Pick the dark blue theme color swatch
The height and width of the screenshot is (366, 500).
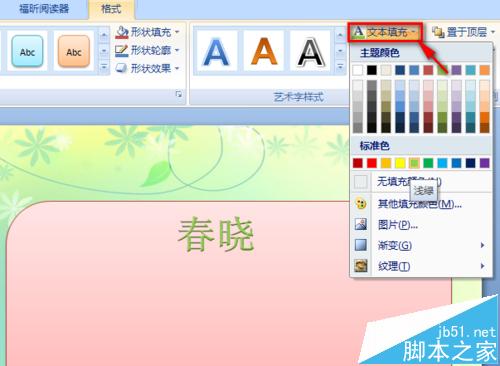[400, 70]
